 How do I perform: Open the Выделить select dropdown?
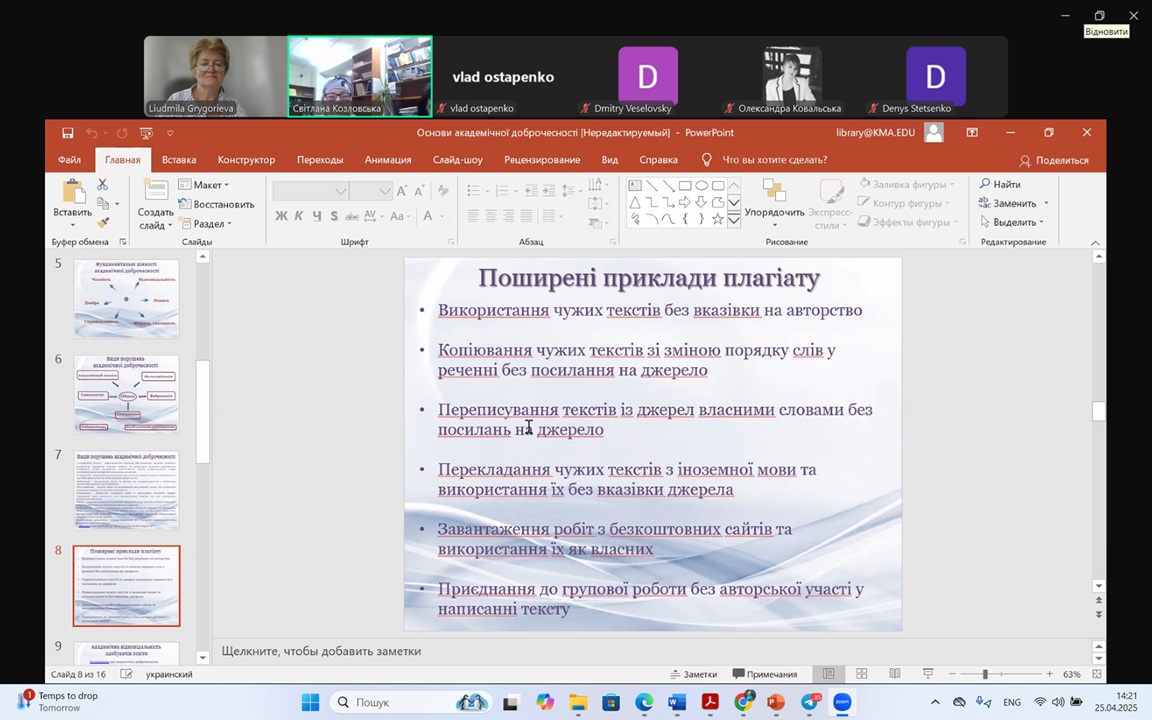[1012, 222]
